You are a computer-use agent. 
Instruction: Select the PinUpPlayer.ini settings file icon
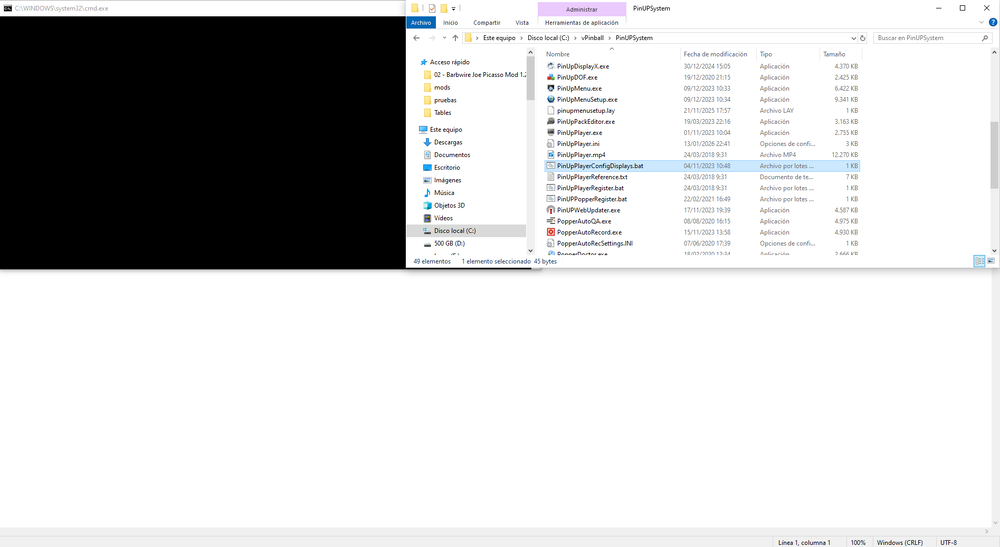[x=550, y=144]
